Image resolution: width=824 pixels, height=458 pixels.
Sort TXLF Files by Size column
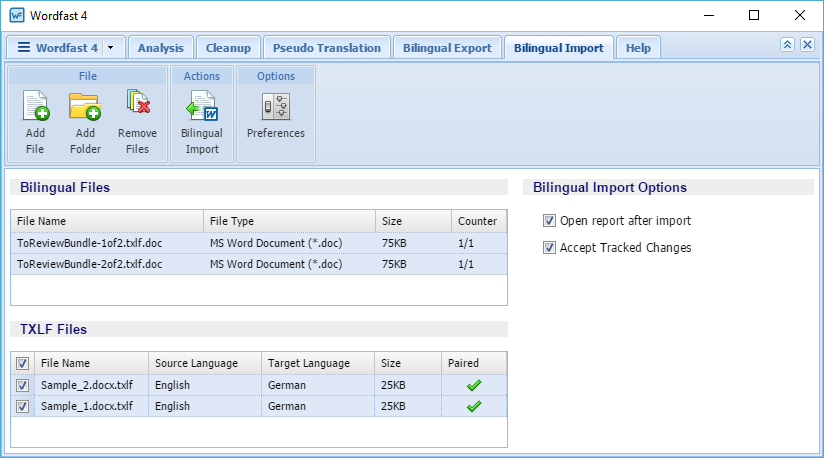408,363
